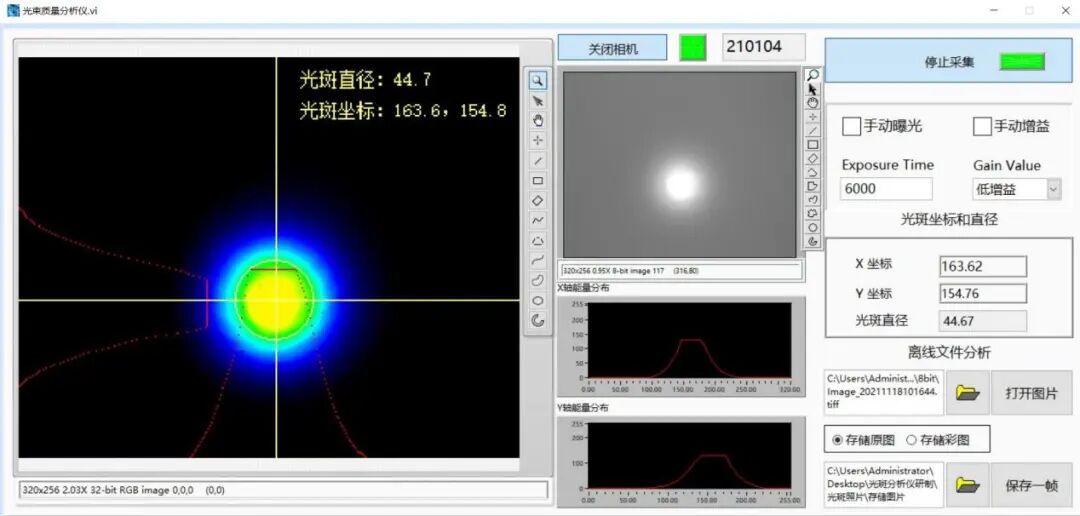Select the Pan hand tool beside the color image
This screenshot has height=516, width=1080.
point(538,121)
